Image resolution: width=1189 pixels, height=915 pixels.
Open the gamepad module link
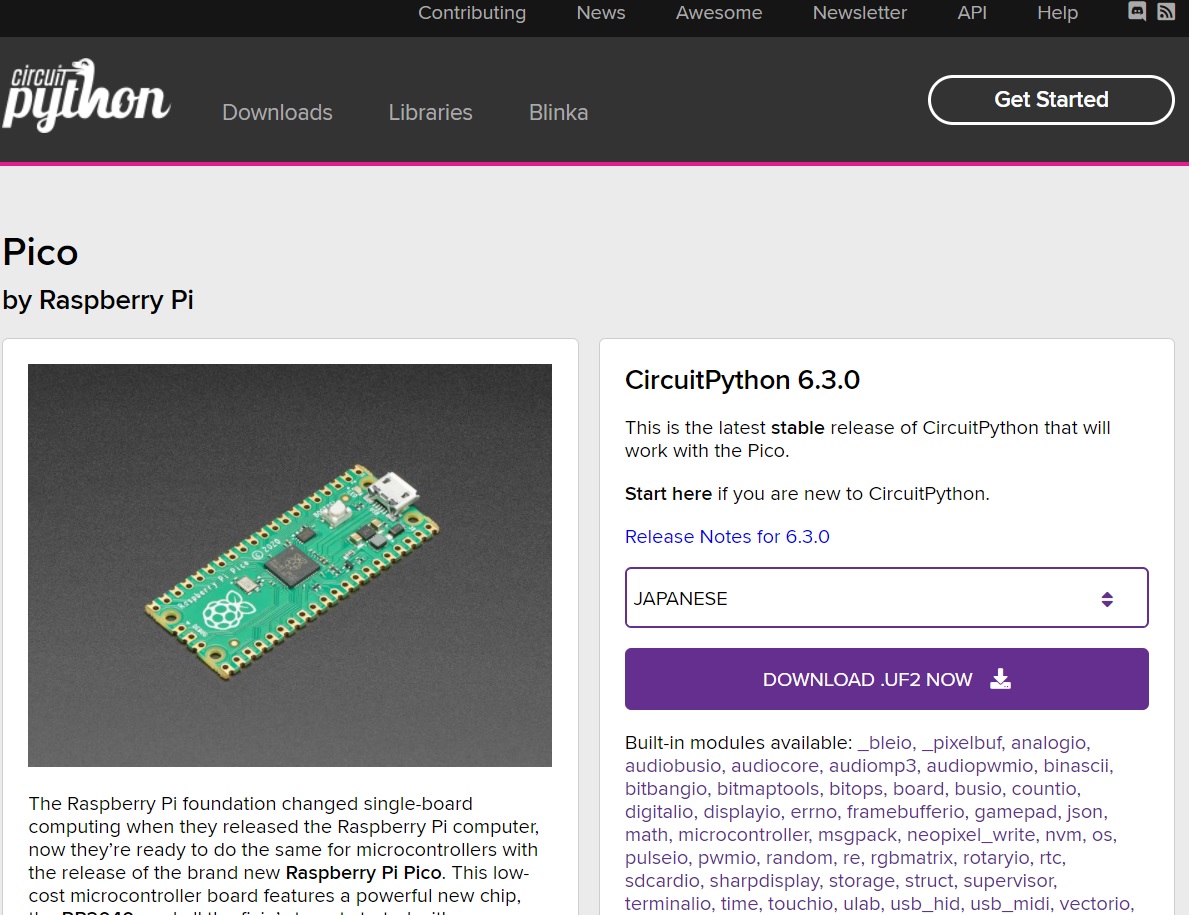click(x=1015, y=812)
